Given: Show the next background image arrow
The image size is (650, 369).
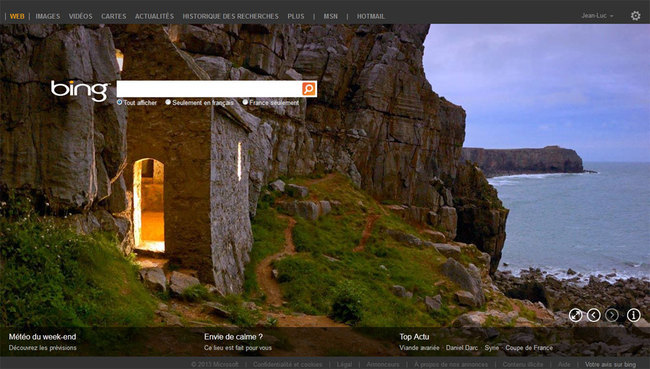Looking at the screenshot, I should (612, 315).
